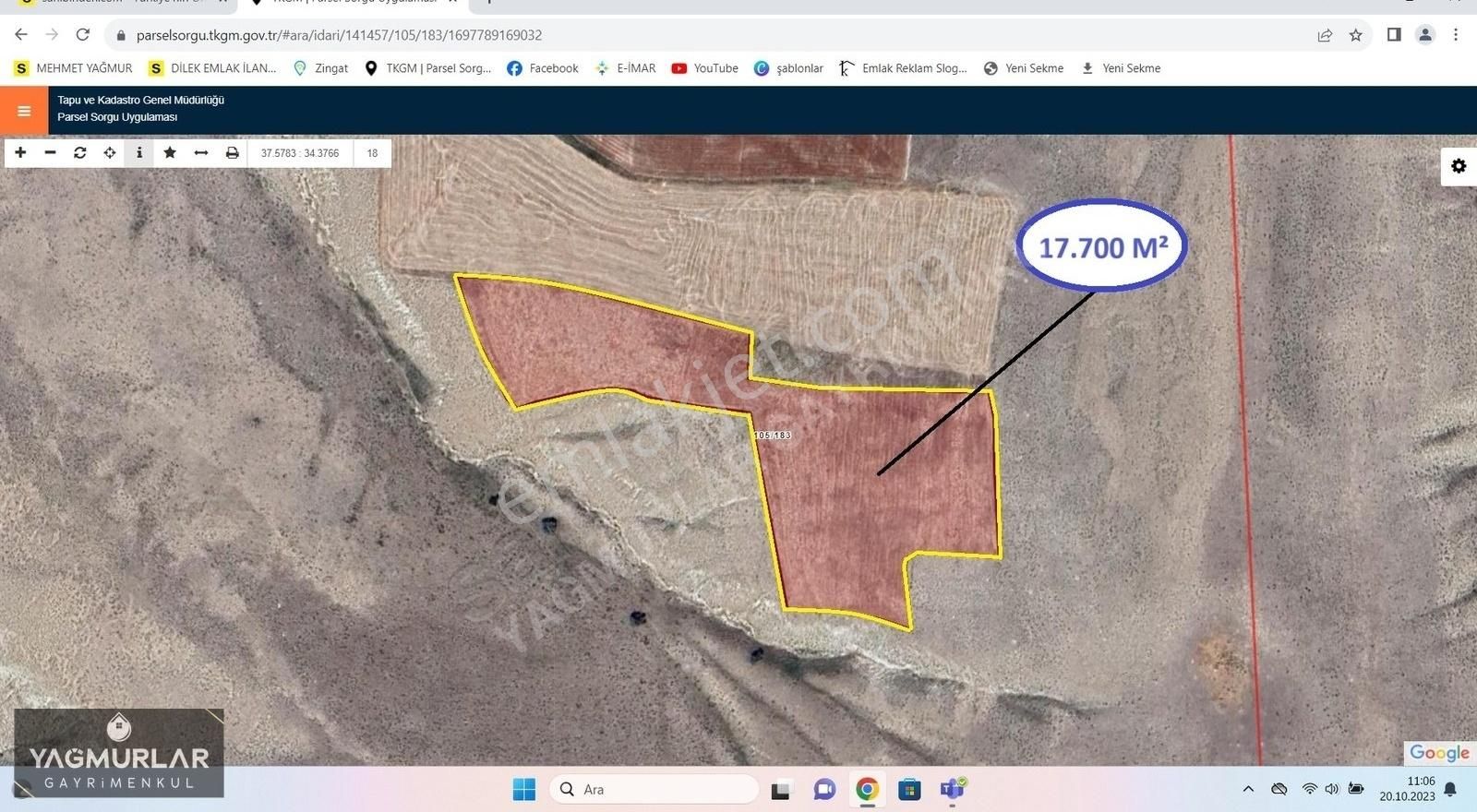
Task: Click the browser Back arrow
Action: 21,35
